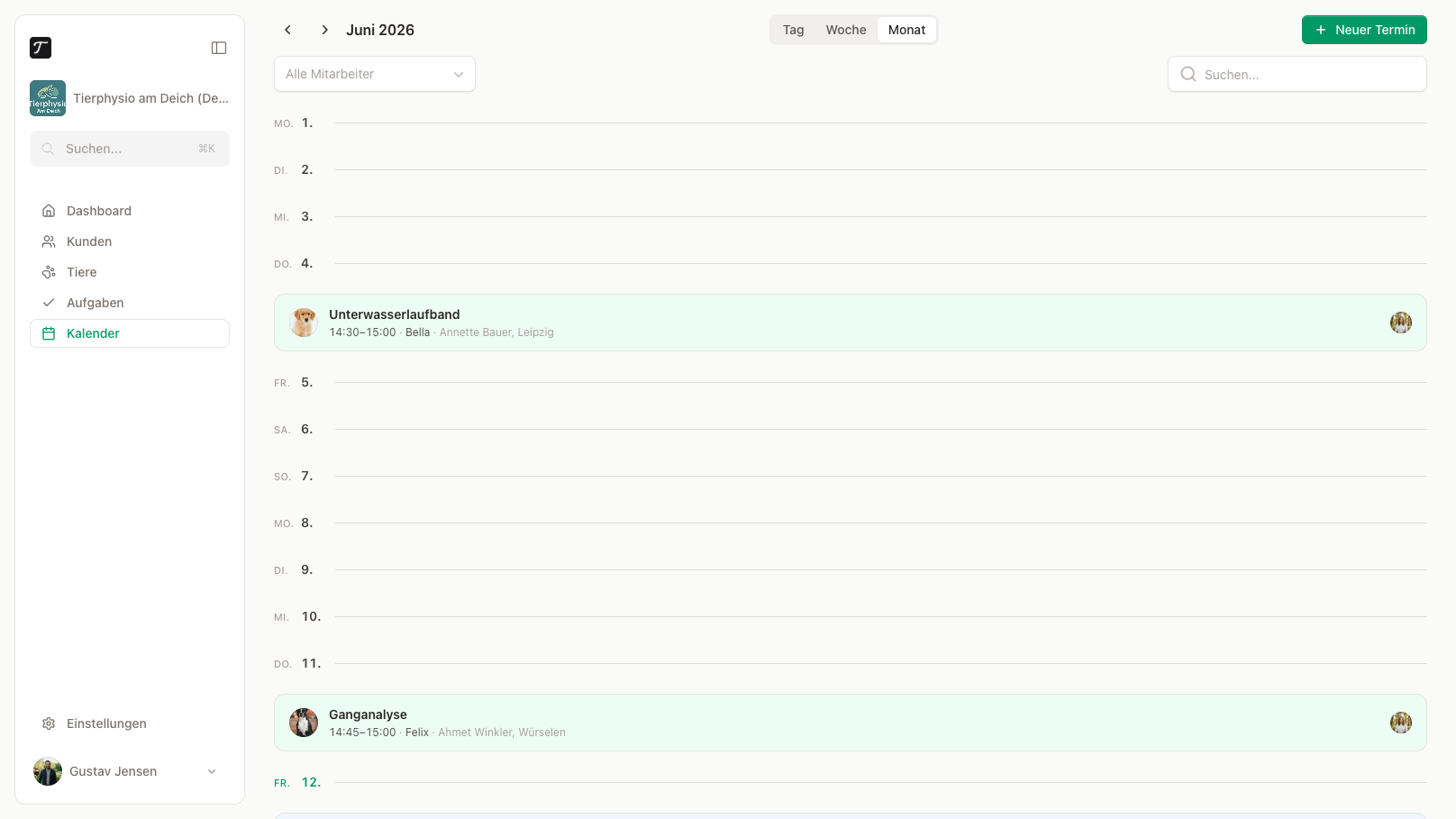The width and height of the screenshot is (1456, 819).
Task: Open Kalender page
Action: point(130,333)
